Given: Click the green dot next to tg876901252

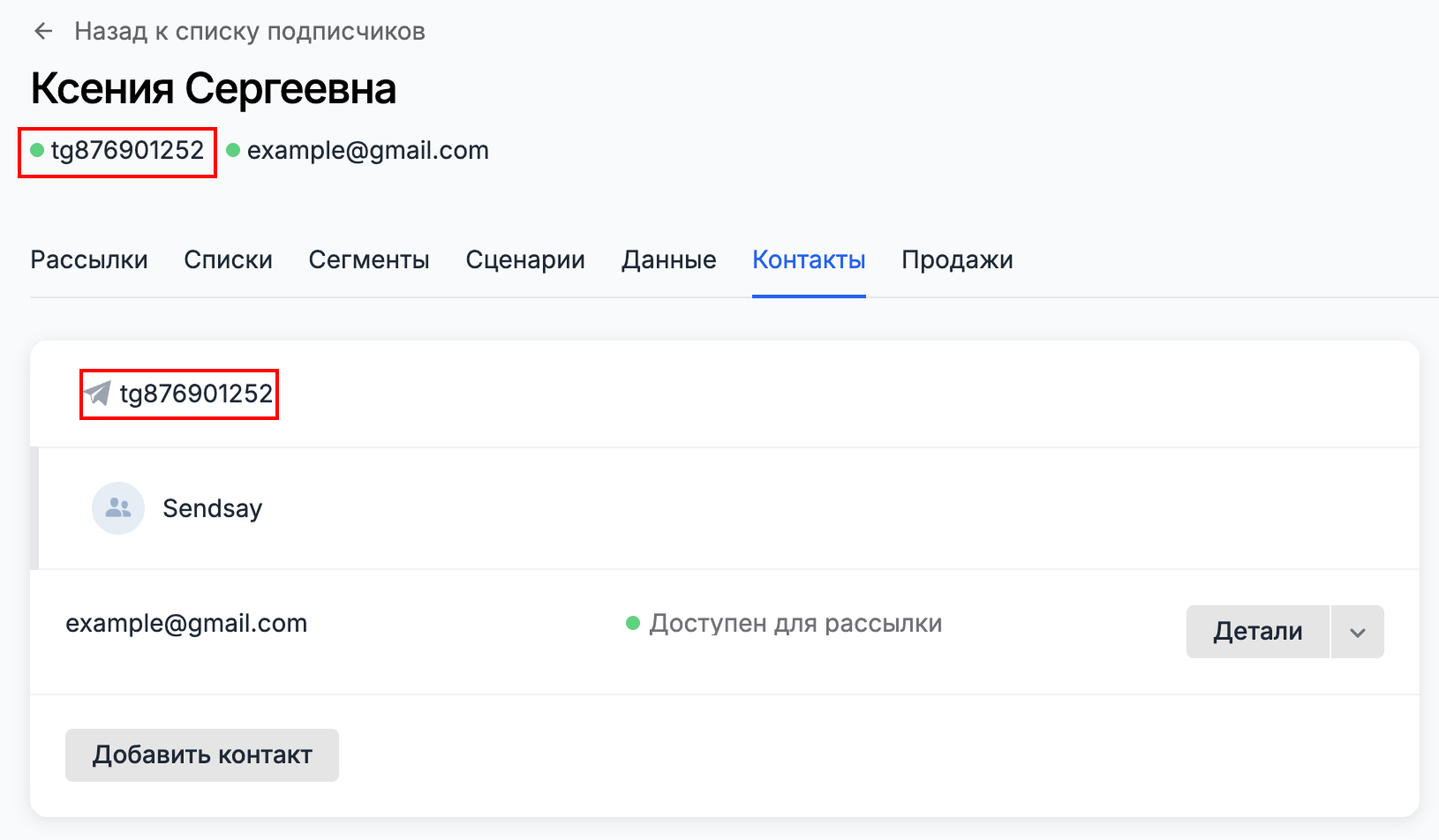Looking at the screenshot, I should [x=36, y=150].
